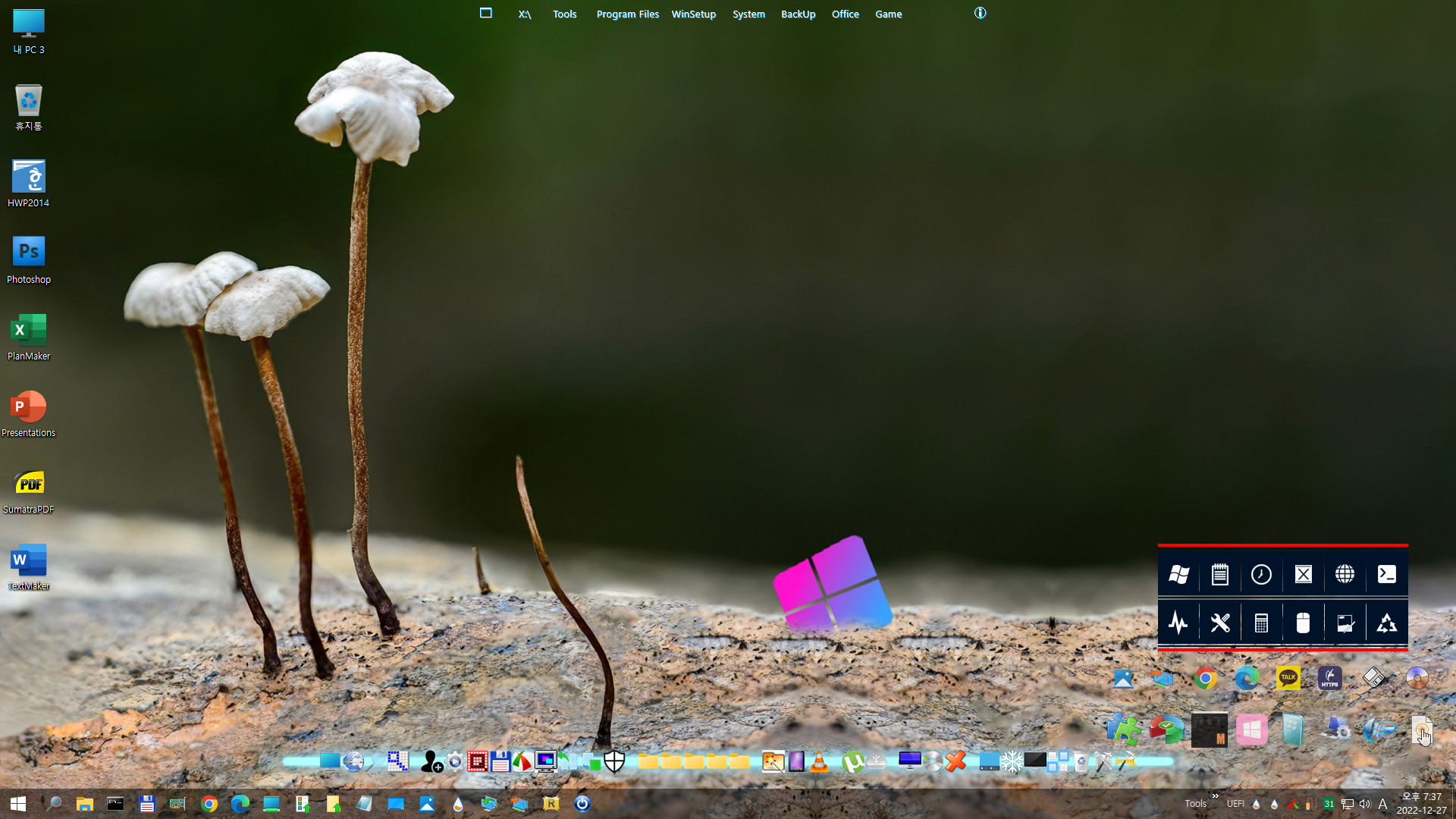Click the info icon in top bar
Screen dimensions: 1456x819
pyautogui.click(x=981, y=13)
